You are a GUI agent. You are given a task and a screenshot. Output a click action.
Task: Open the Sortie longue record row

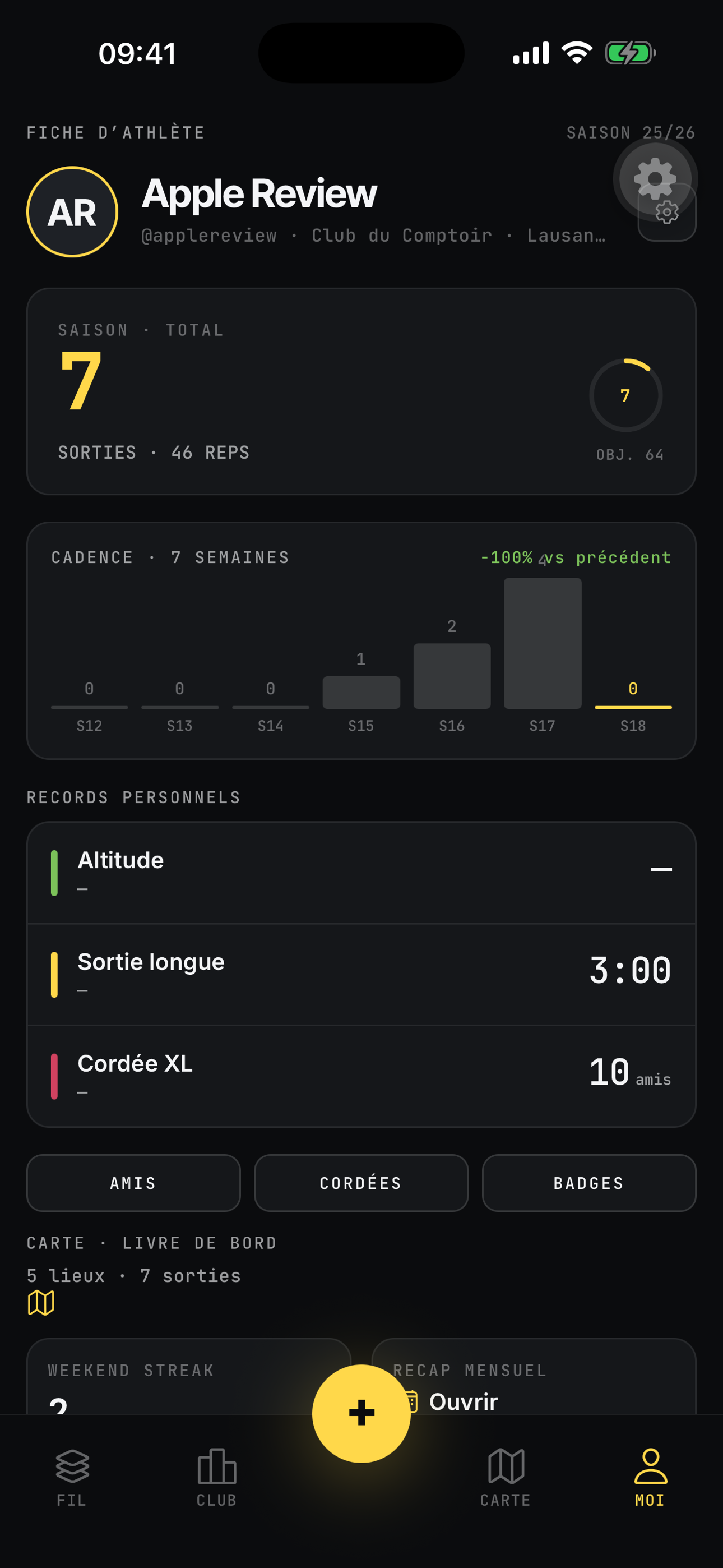coord(361,975)
